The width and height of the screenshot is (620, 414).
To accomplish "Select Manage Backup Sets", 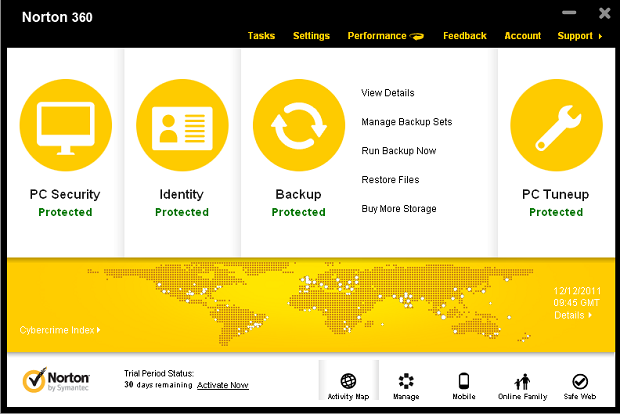I will point(406,122).
